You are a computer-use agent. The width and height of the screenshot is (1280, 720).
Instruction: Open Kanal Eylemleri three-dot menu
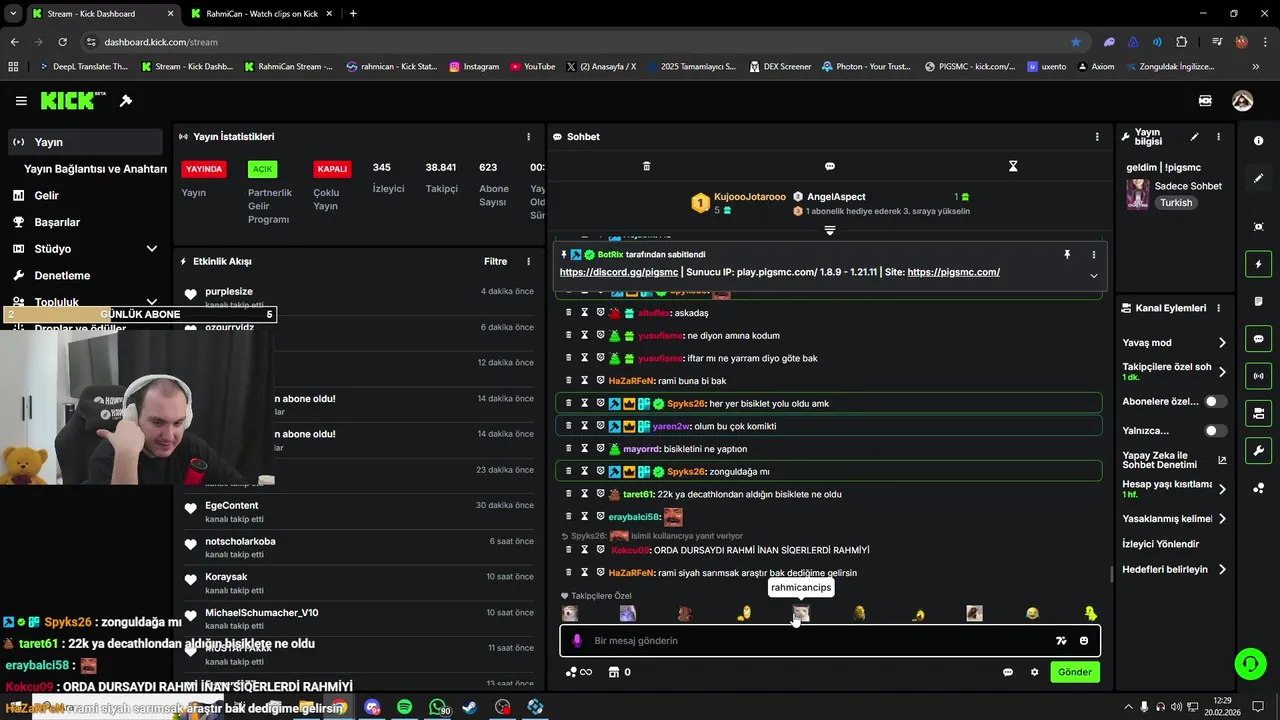pos(1218,308)
